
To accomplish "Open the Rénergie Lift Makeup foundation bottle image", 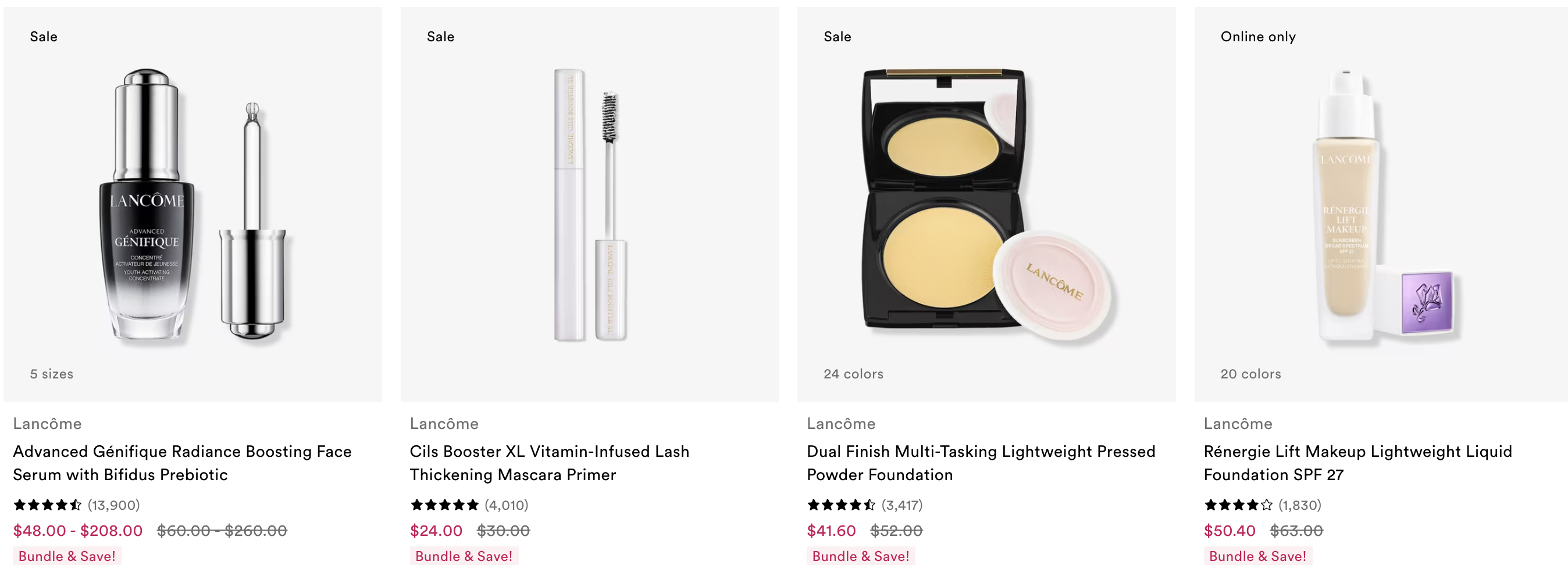I will click(x=1381, y=205).
